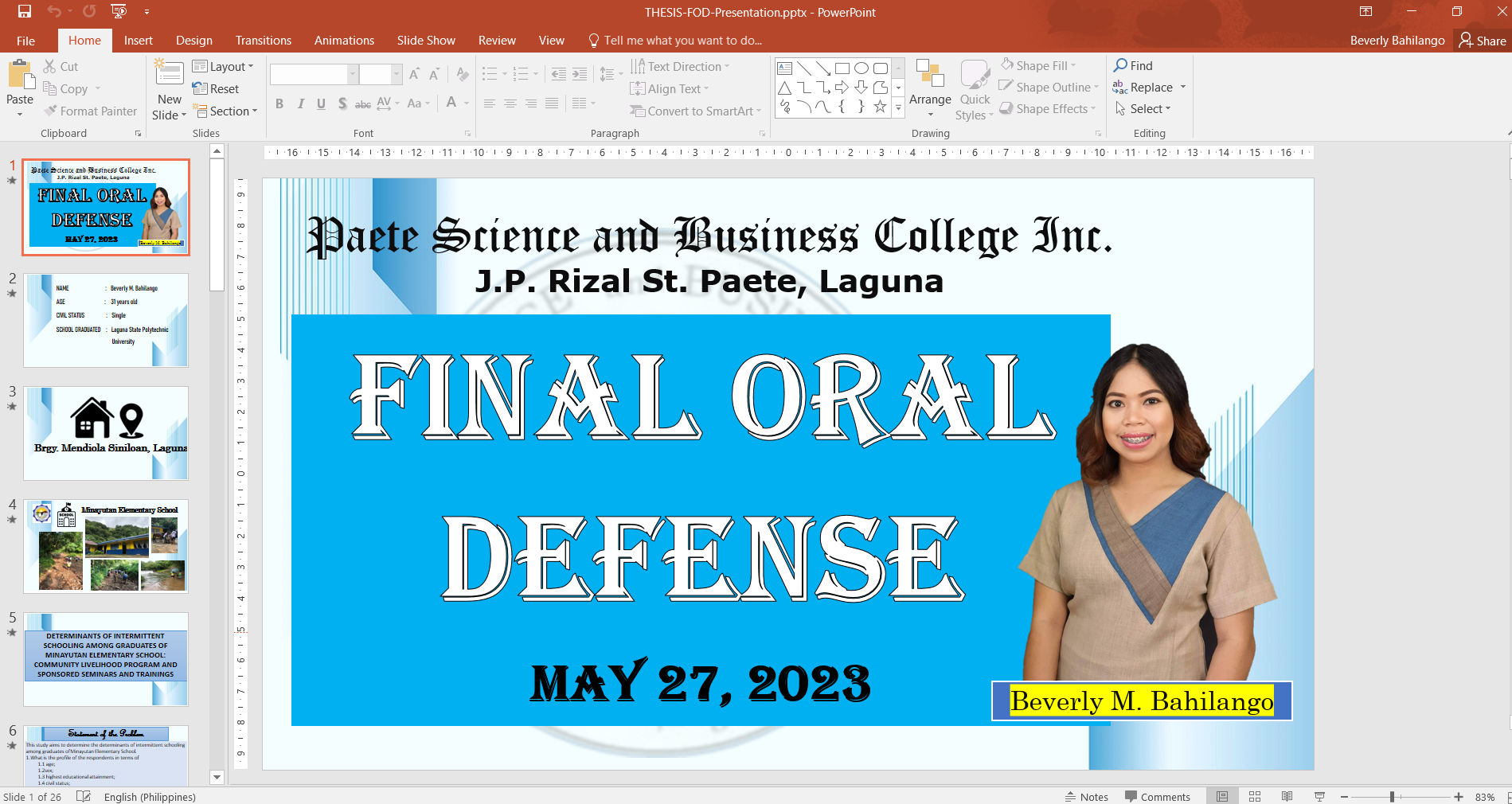This screenshot has height=804, width=1512.
Task: Click Tell me what you want field
Action: point(675,41)
